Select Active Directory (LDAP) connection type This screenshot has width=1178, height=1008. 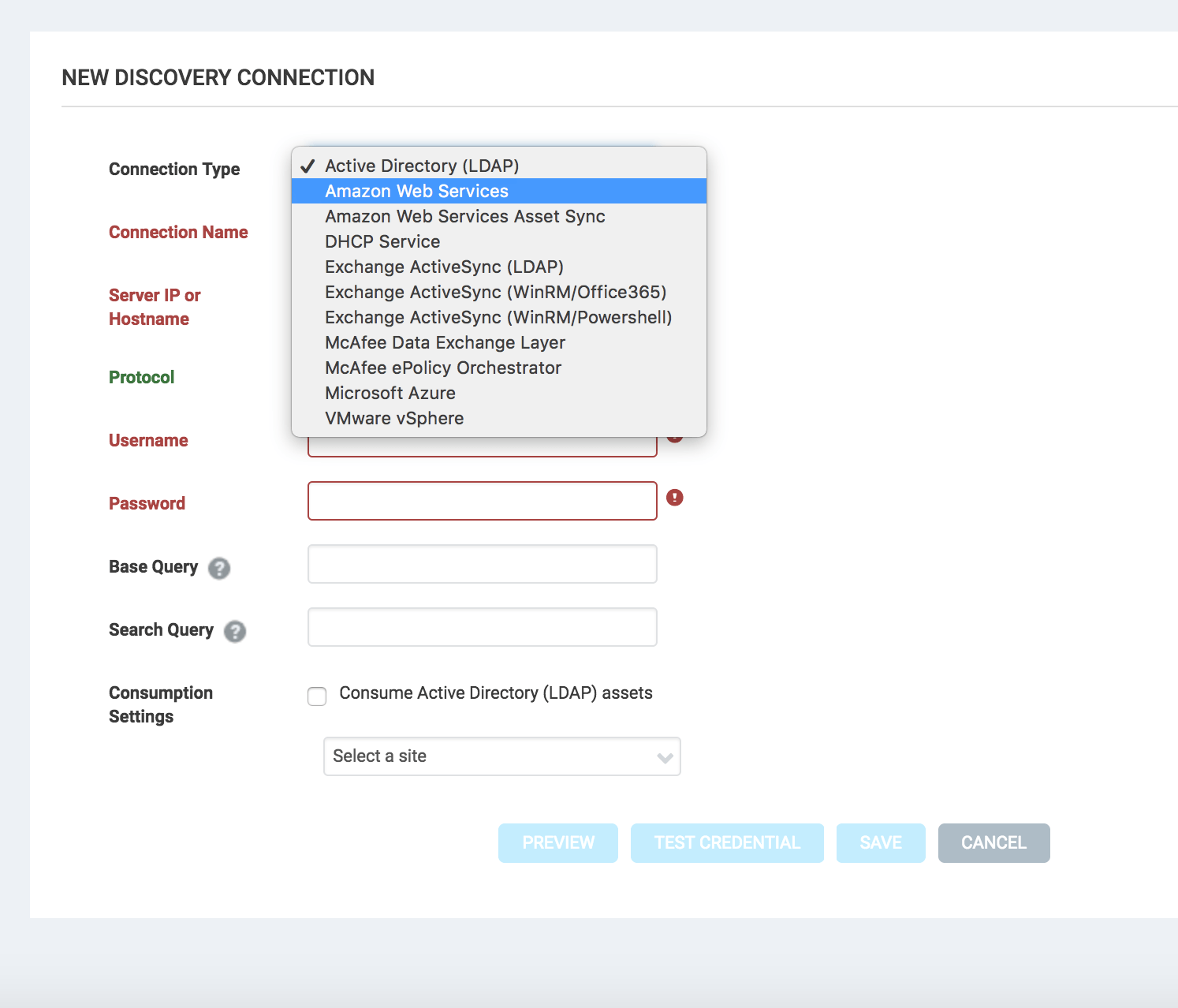[x=499, y=166]
